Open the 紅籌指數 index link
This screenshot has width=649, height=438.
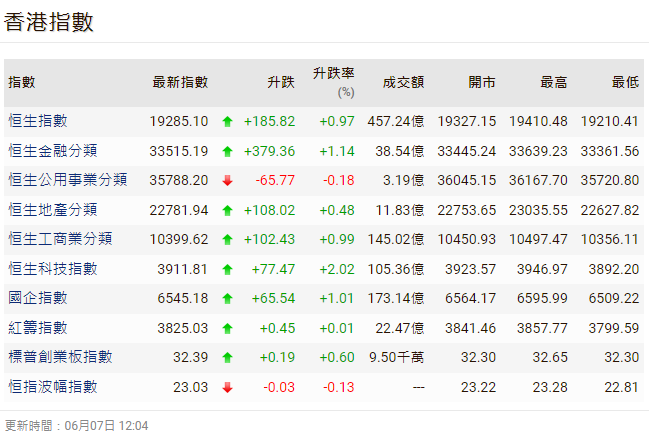point(38,328)
